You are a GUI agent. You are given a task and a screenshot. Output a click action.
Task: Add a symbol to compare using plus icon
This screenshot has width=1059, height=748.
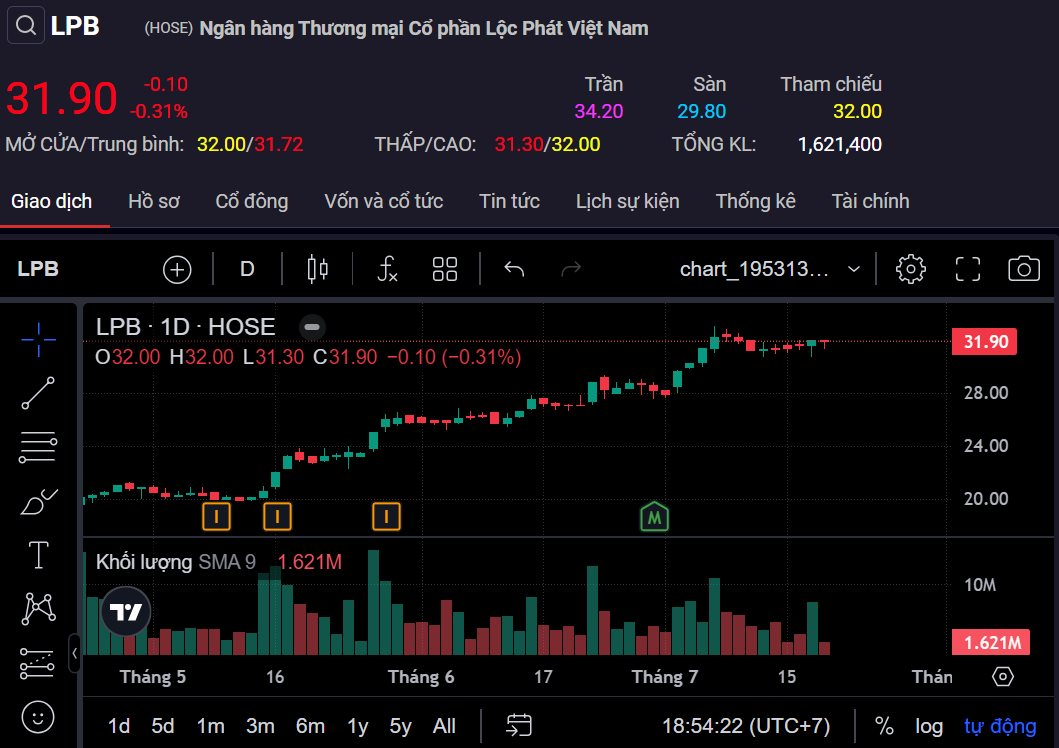click(x=177, y=269)
